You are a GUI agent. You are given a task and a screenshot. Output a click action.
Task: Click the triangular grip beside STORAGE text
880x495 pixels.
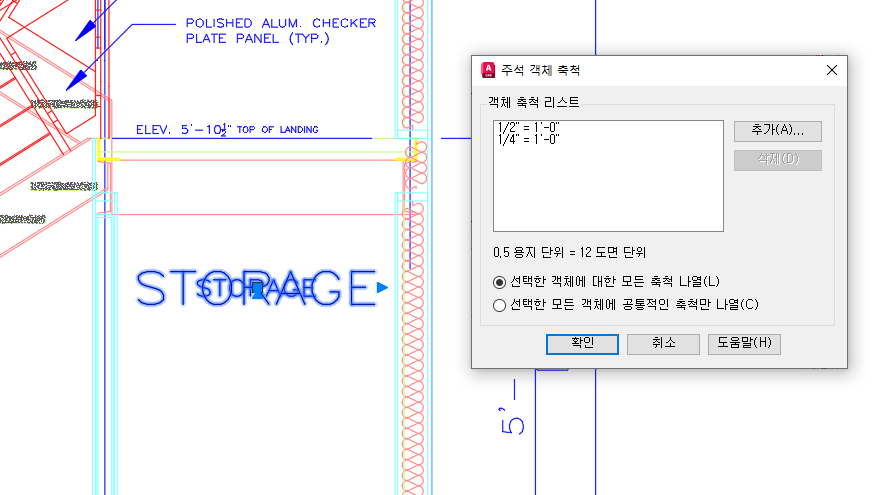point(382,288)
